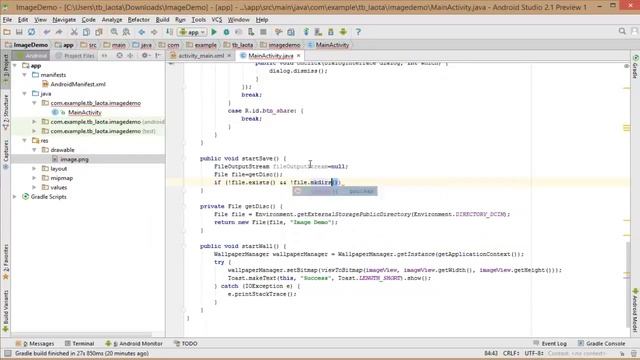This screenshot has width=640, height=360.
Task: Open the Gradle Console
Action: click(602, 344)
